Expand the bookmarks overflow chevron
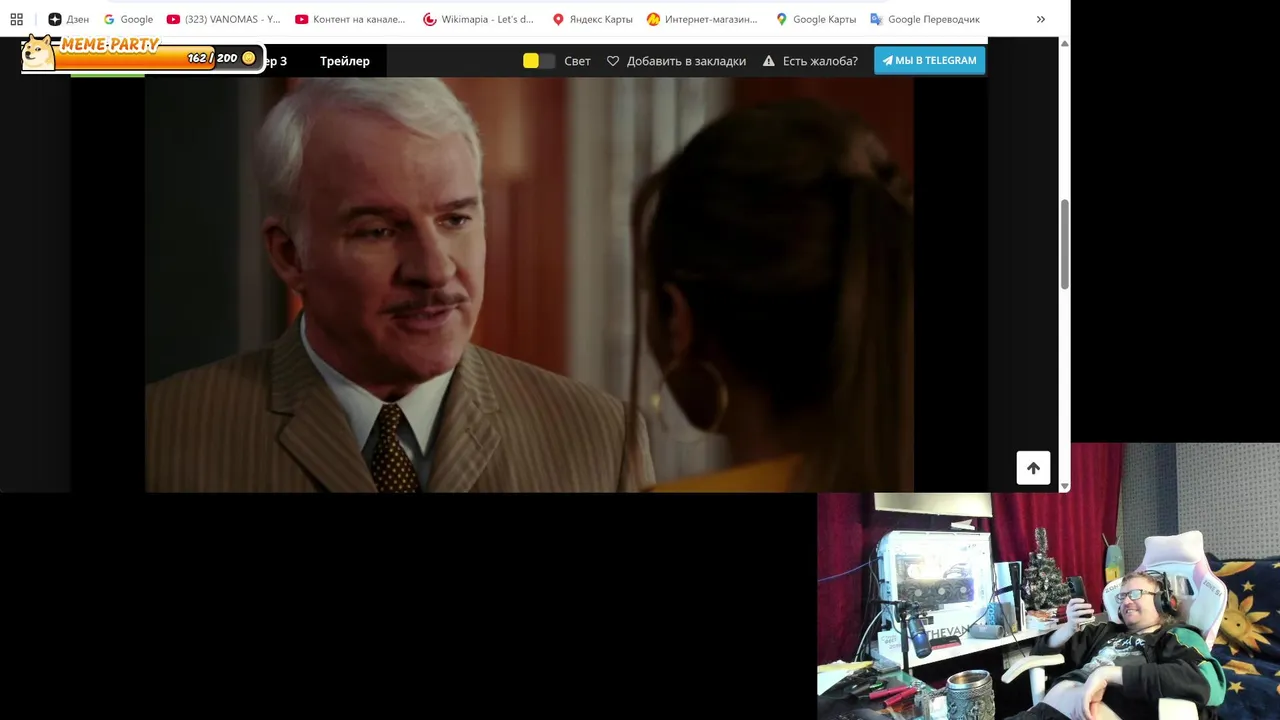This screenshot has height=720, width=1280. point(1040,19)
